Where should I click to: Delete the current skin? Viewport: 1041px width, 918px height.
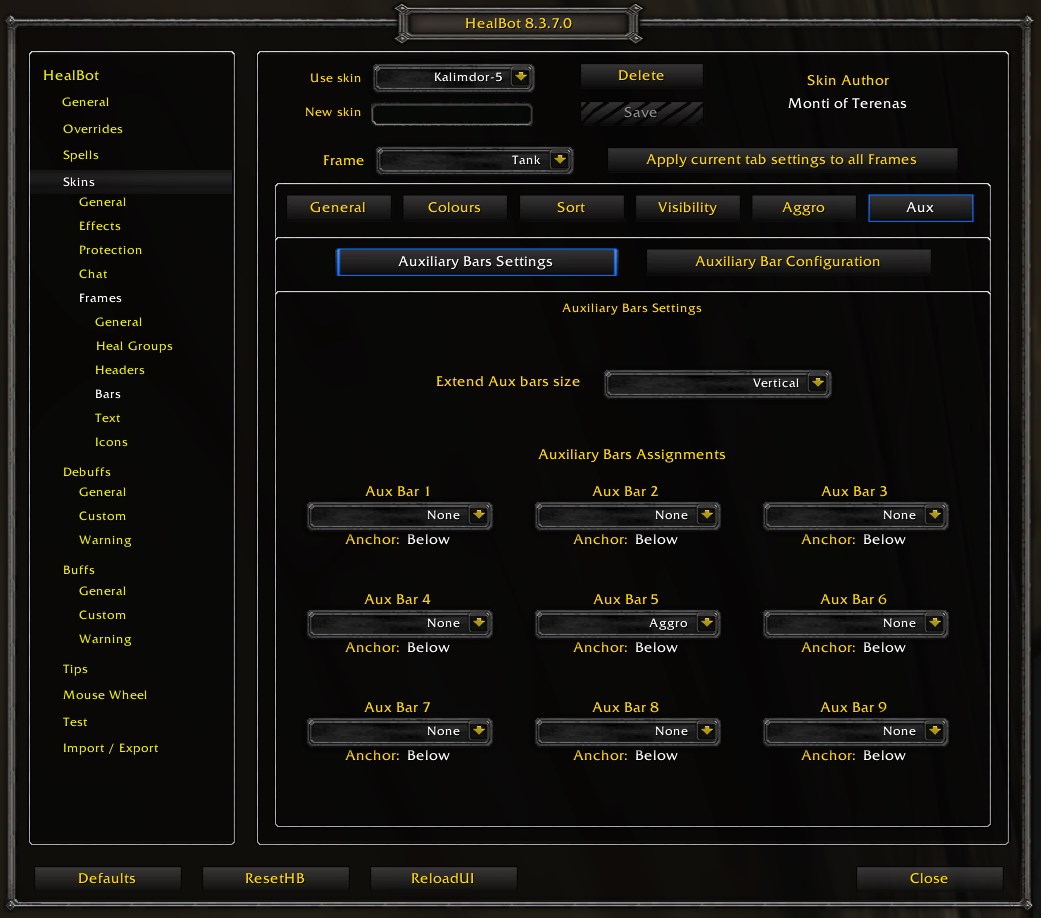641,76
